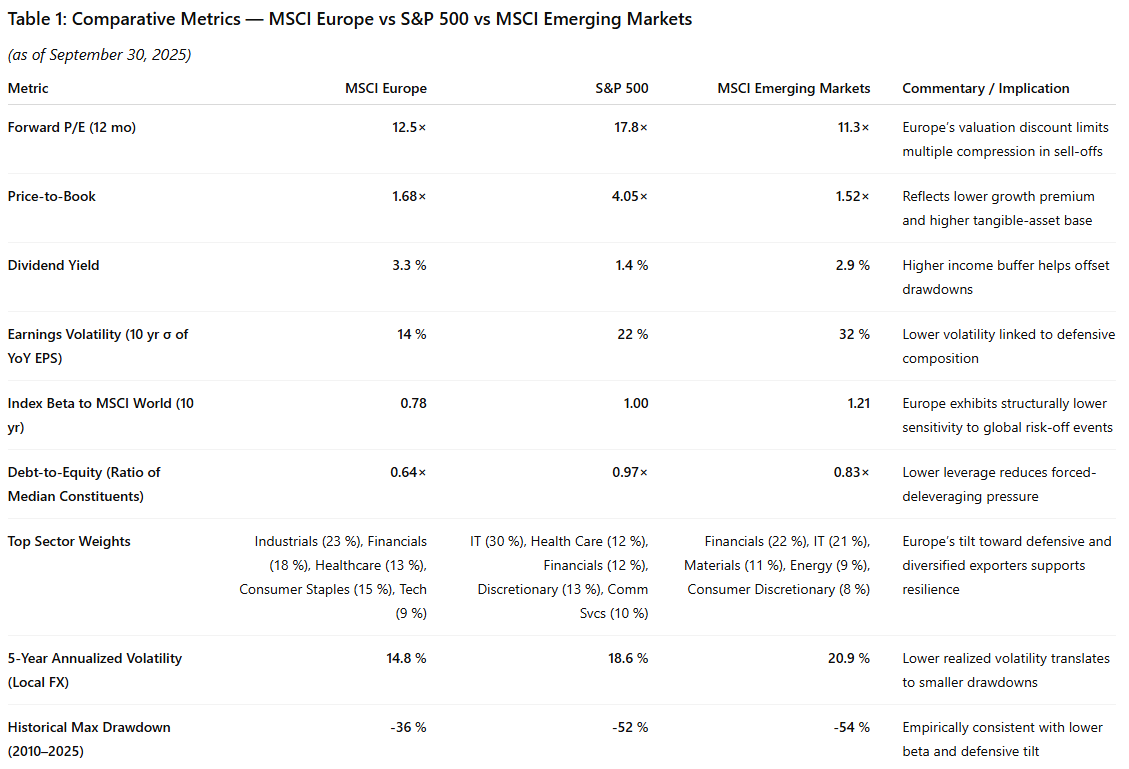Click the MSCI Emerging Markets column header
This screenshot has height=769, width=1129.
pyautogui.click(x=794, y=88)
